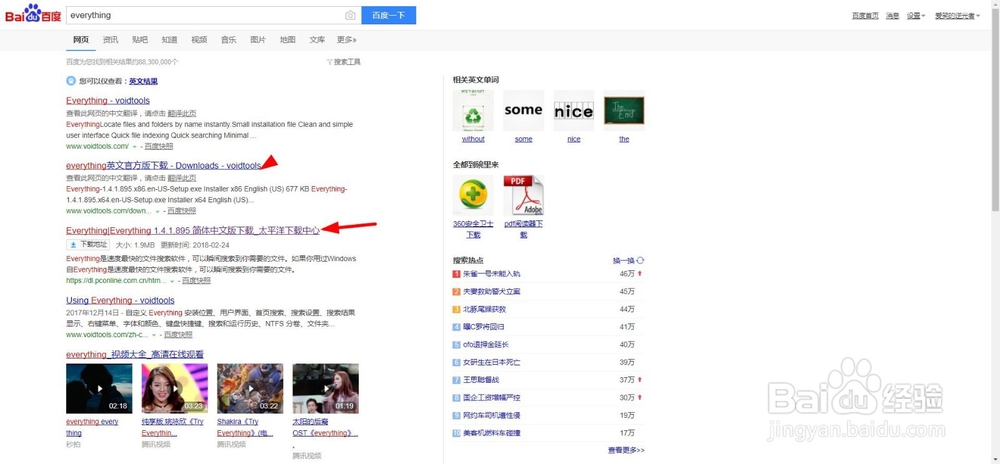Expand the 更多» tab menu
Screen dimensions: 1000x464
346,40
